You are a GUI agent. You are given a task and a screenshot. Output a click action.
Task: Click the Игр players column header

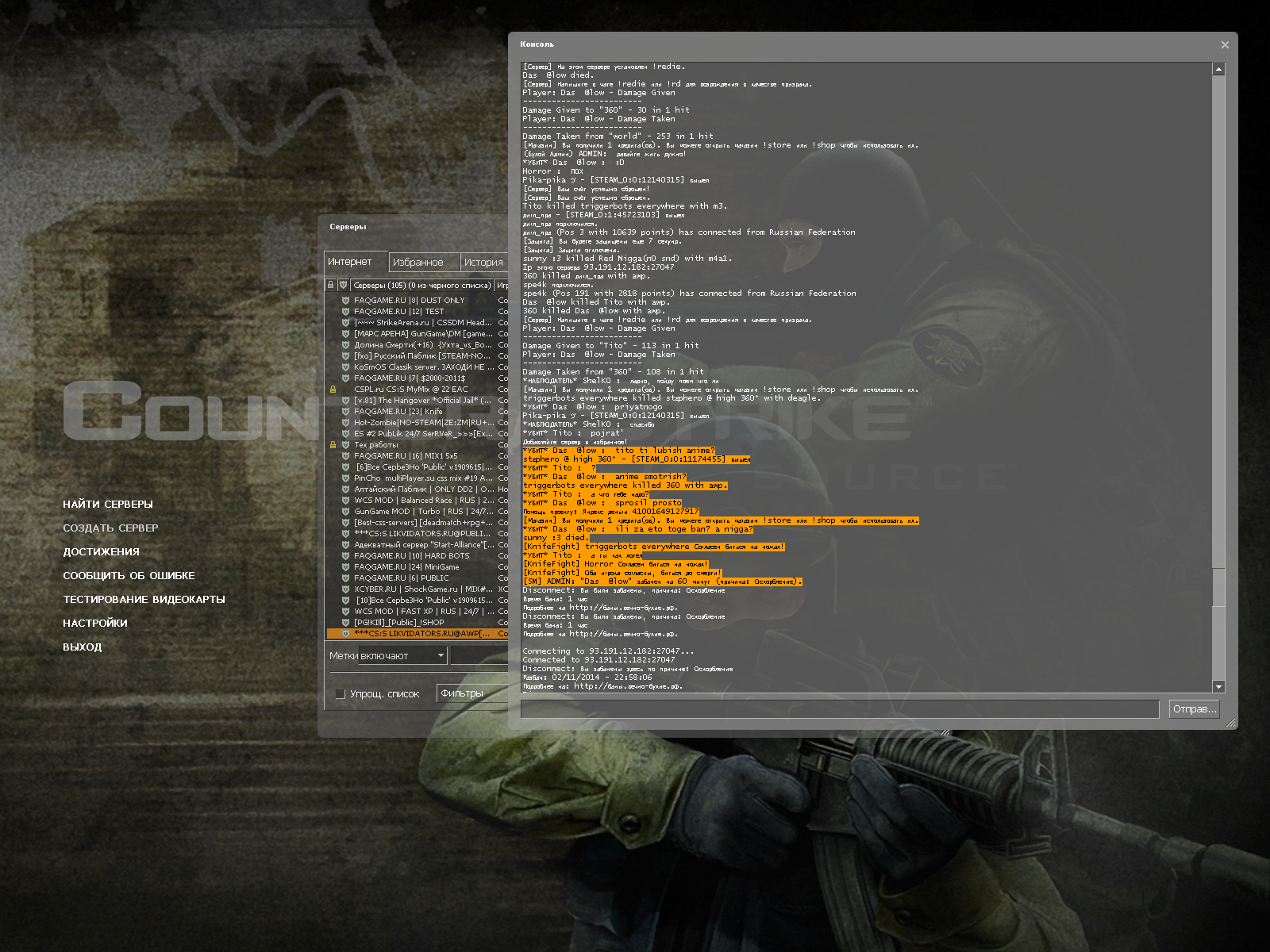[502, 285]
